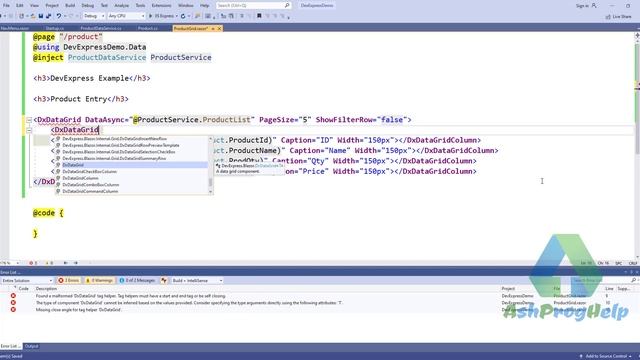Screen dimensions: 640x360
Task: Click the editor error count indicator
Action: [x=33, y=263]
